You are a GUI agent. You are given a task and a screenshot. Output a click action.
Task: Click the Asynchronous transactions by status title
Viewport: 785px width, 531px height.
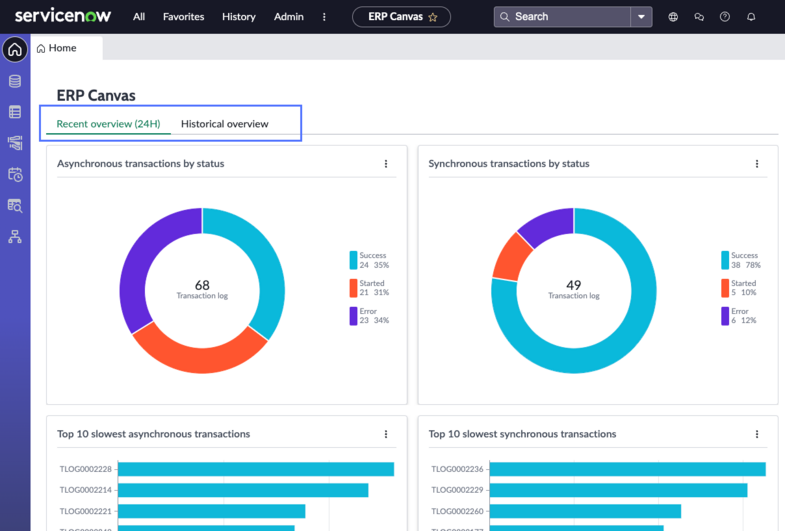140,164
